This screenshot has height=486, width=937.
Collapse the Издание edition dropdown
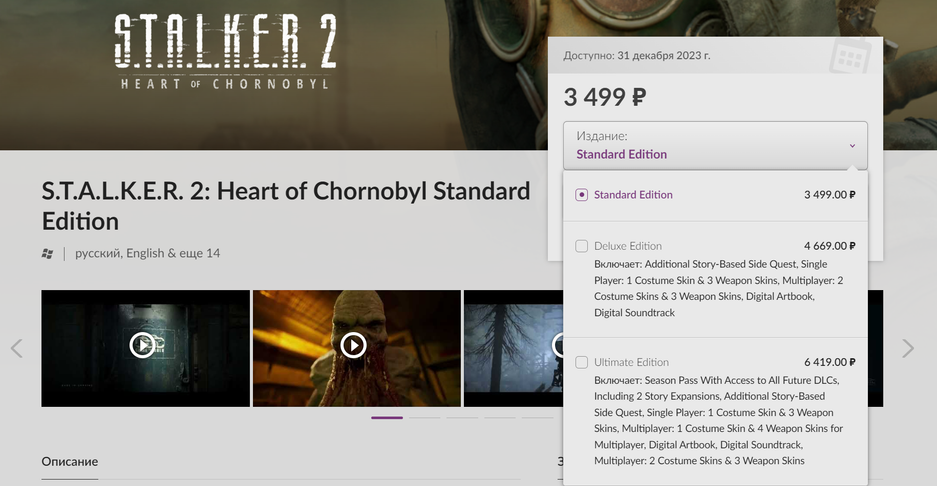[714, 145]
